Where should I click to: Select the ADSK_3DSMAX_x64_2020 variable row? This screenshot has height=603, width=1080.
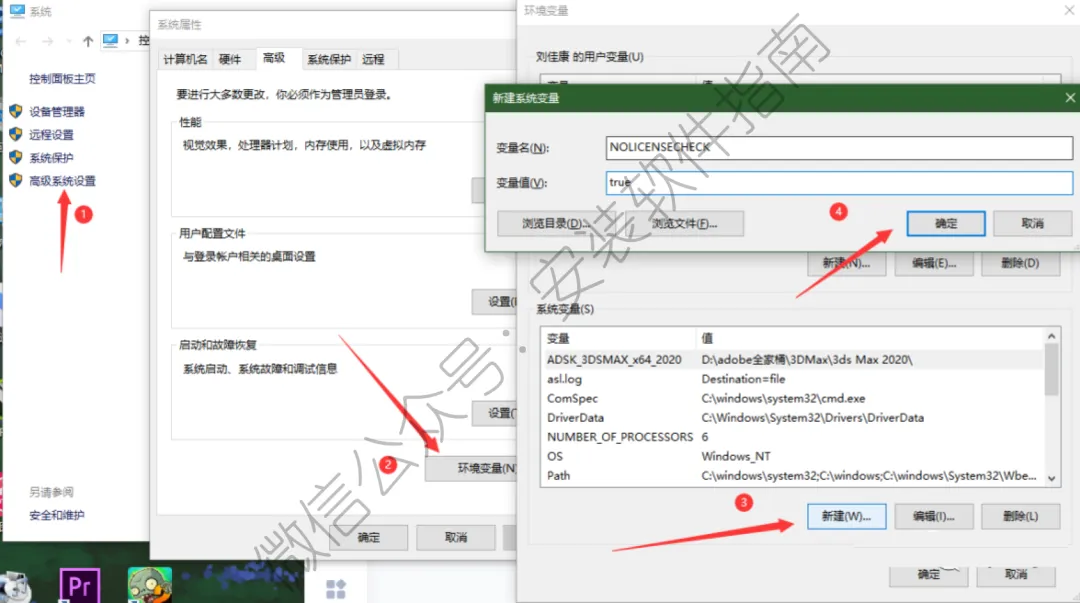pyautogui.click(x=793, y=360)
